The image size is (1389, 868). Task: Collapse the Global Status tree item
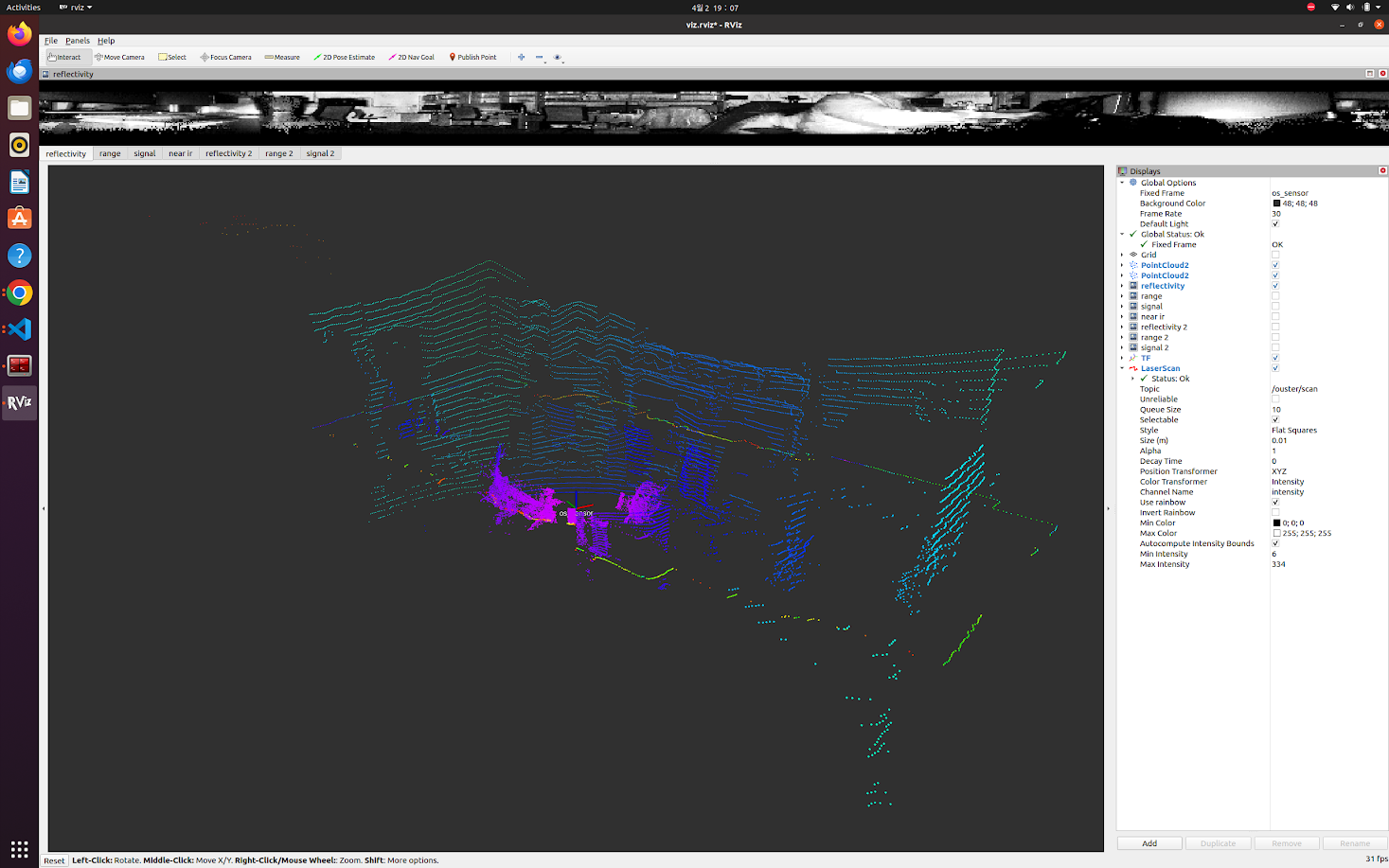[x=1123, y=234]
